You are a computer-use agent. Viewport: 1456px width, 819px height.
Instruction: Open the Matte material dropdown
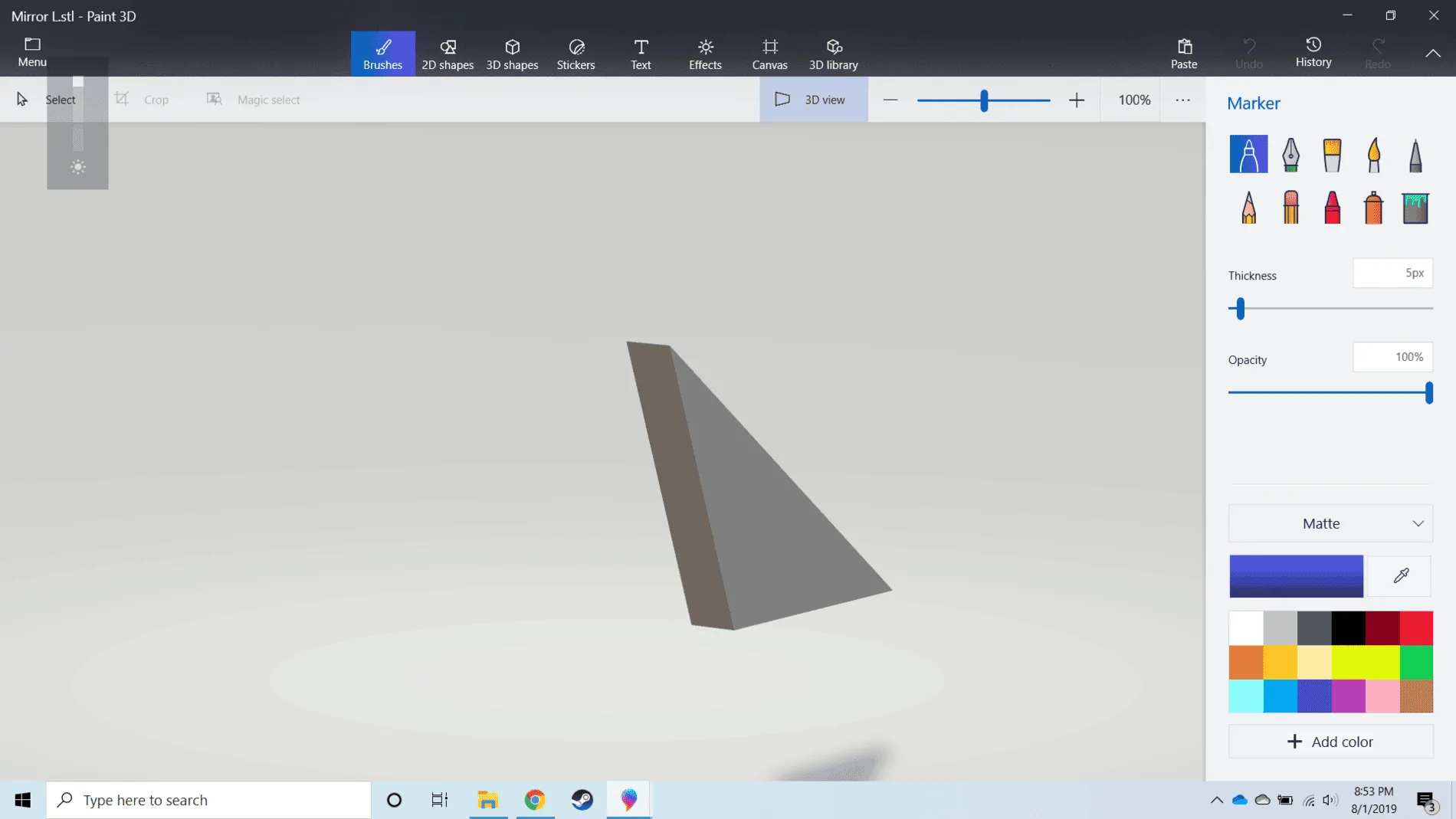(x=1330, y=523)
